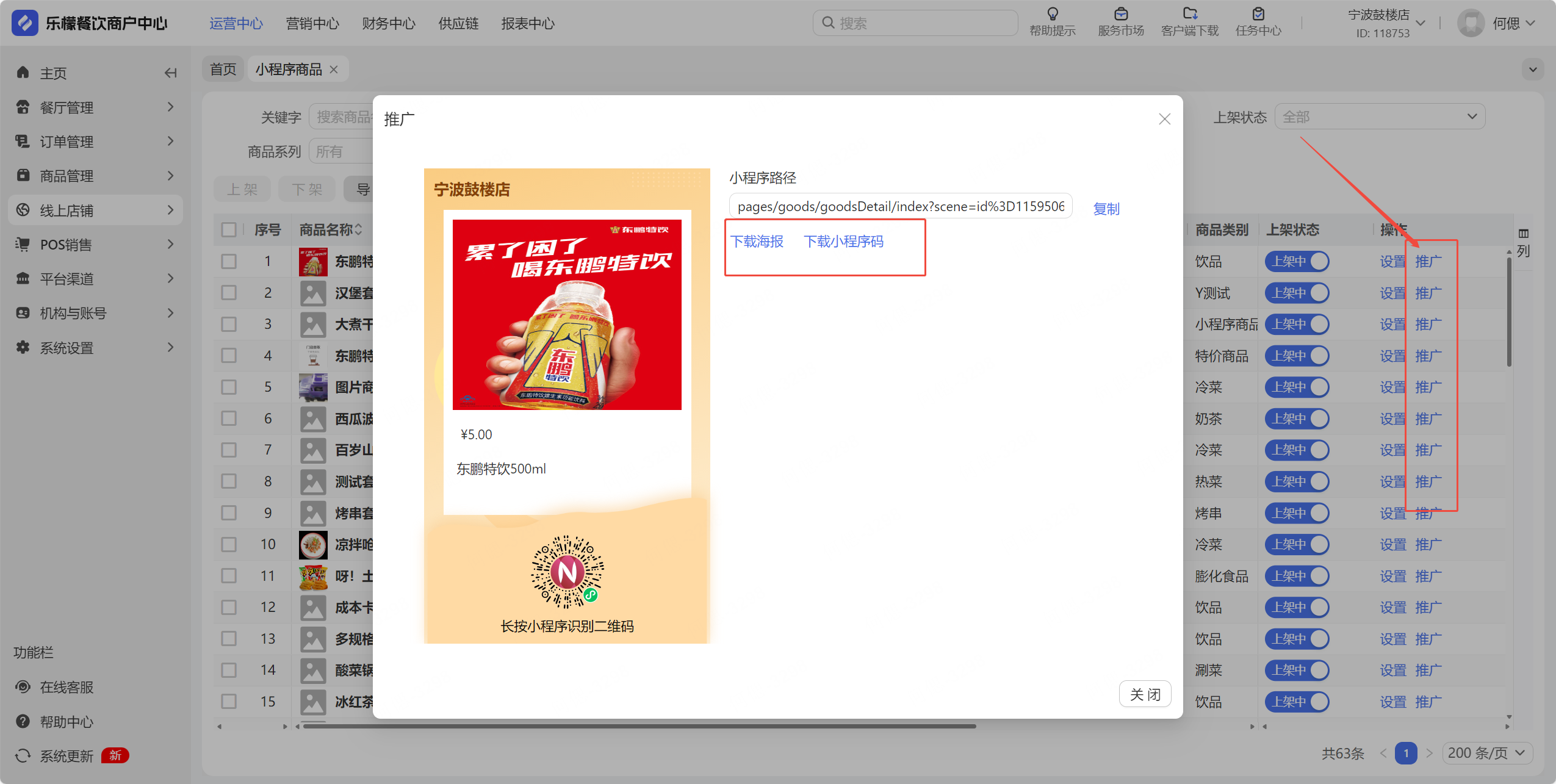
Task: Click the 系统设置 gear icon
Action: 23,348
